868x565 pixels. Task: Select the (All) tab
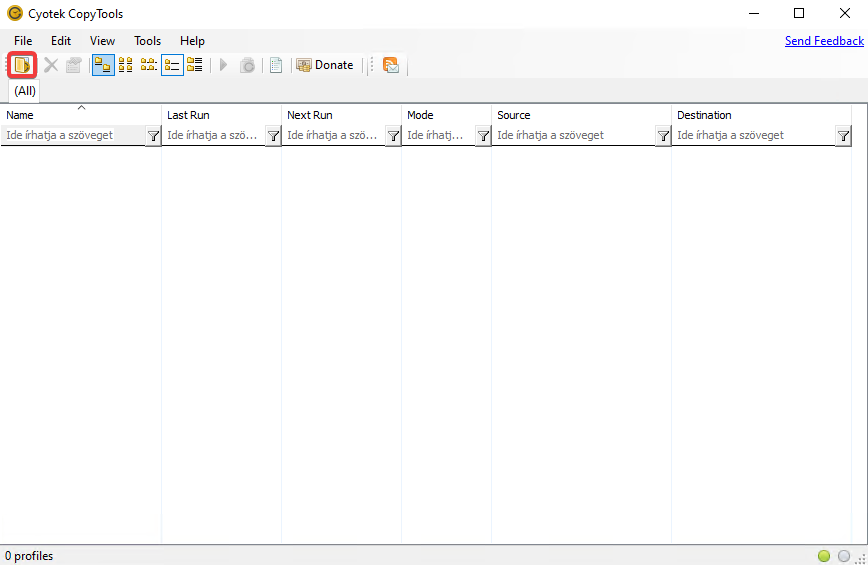pyautogui.click(x=25, y=91)
